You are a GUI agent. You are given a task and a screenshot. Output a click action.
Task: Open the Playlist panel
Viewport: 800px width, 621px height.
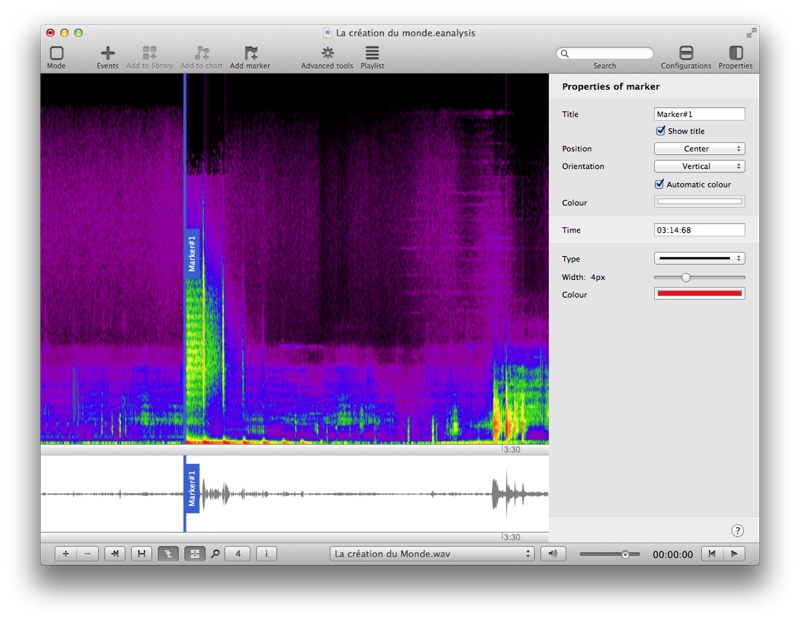click(x=372, y=53)
